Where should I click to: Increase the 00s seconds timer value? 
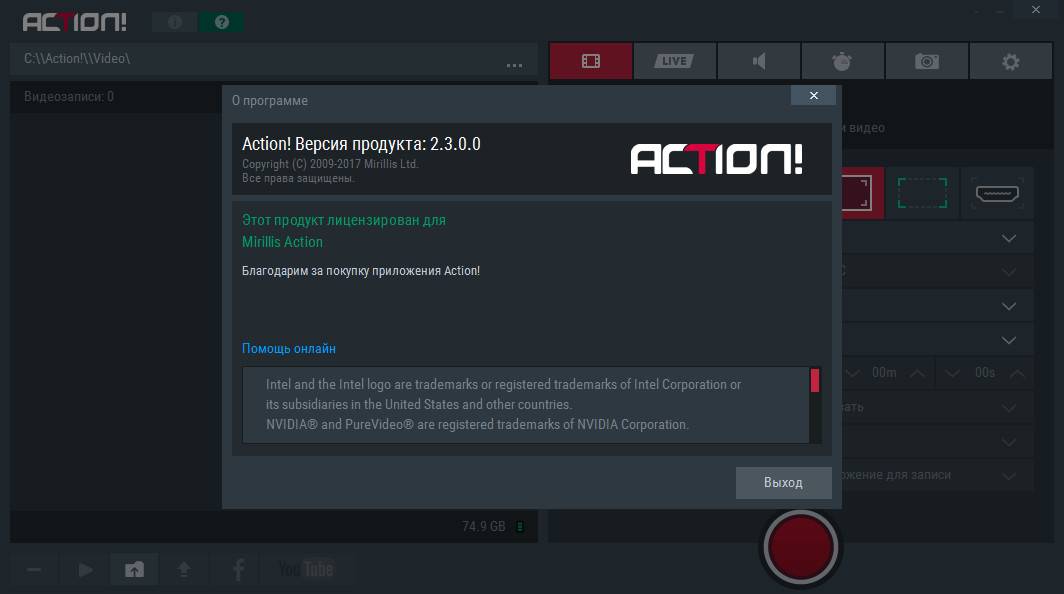tap(1017, 373)
